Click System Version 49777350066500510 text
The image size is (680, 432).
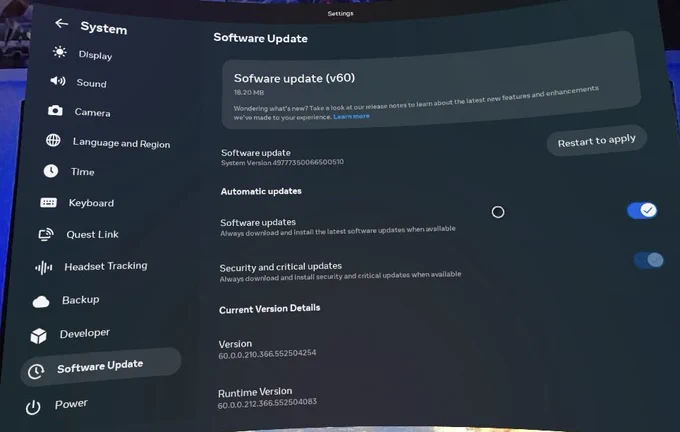point(282,162)
